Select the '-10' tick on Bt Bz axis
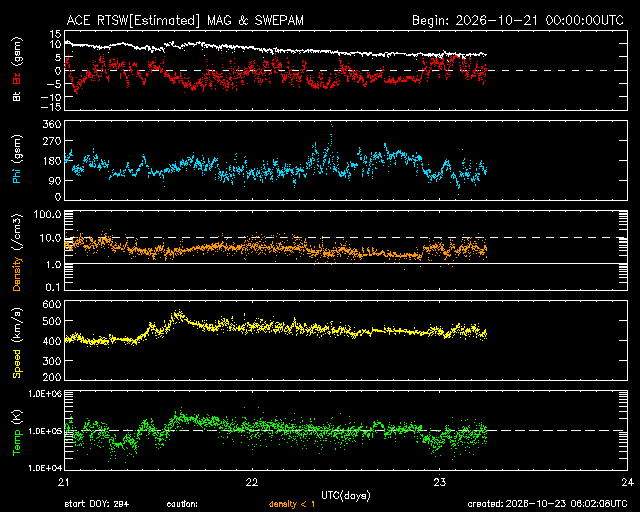The image size is (640, 512). pos(52,97)
